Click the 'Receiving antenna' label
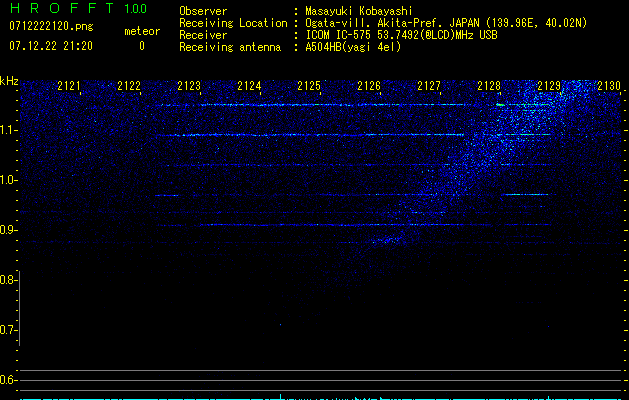 tap(230, 47)
